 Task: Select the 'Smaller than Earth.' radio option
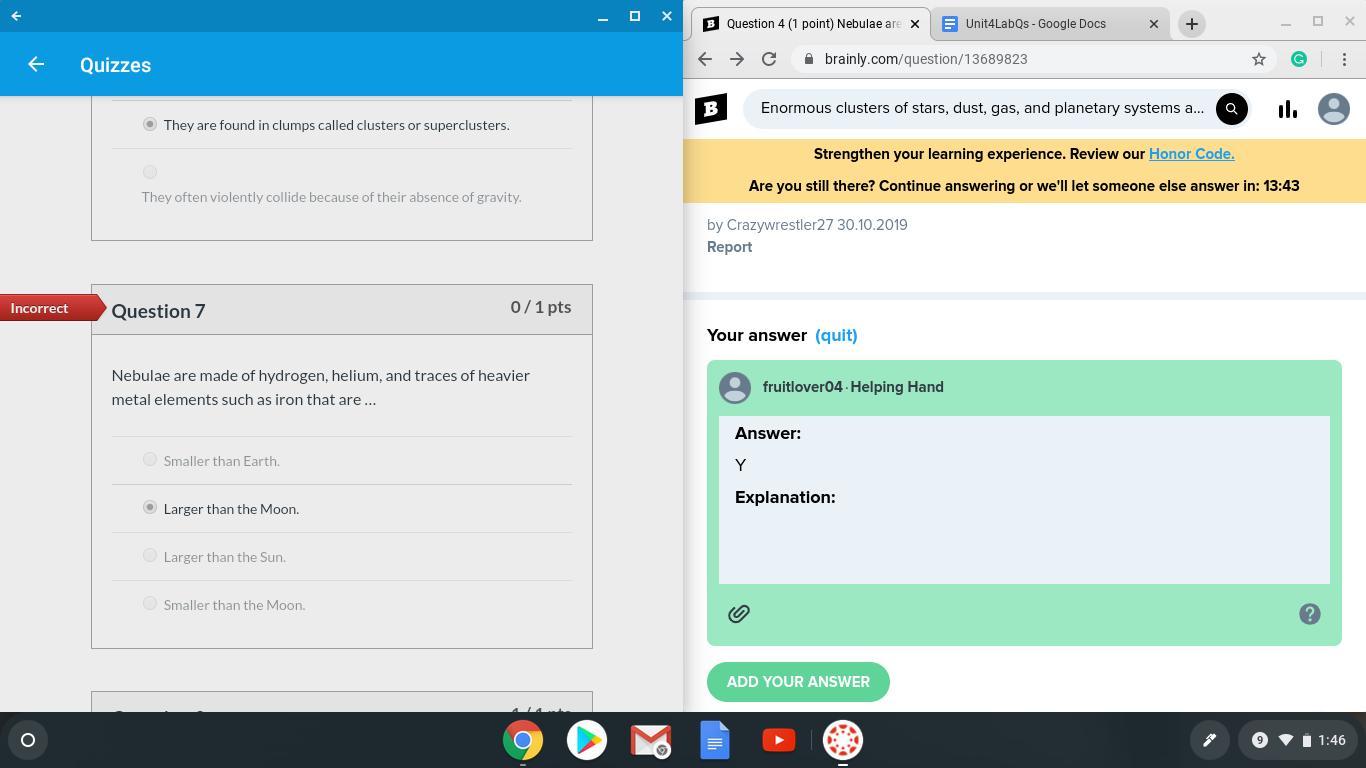click(150, 460)
